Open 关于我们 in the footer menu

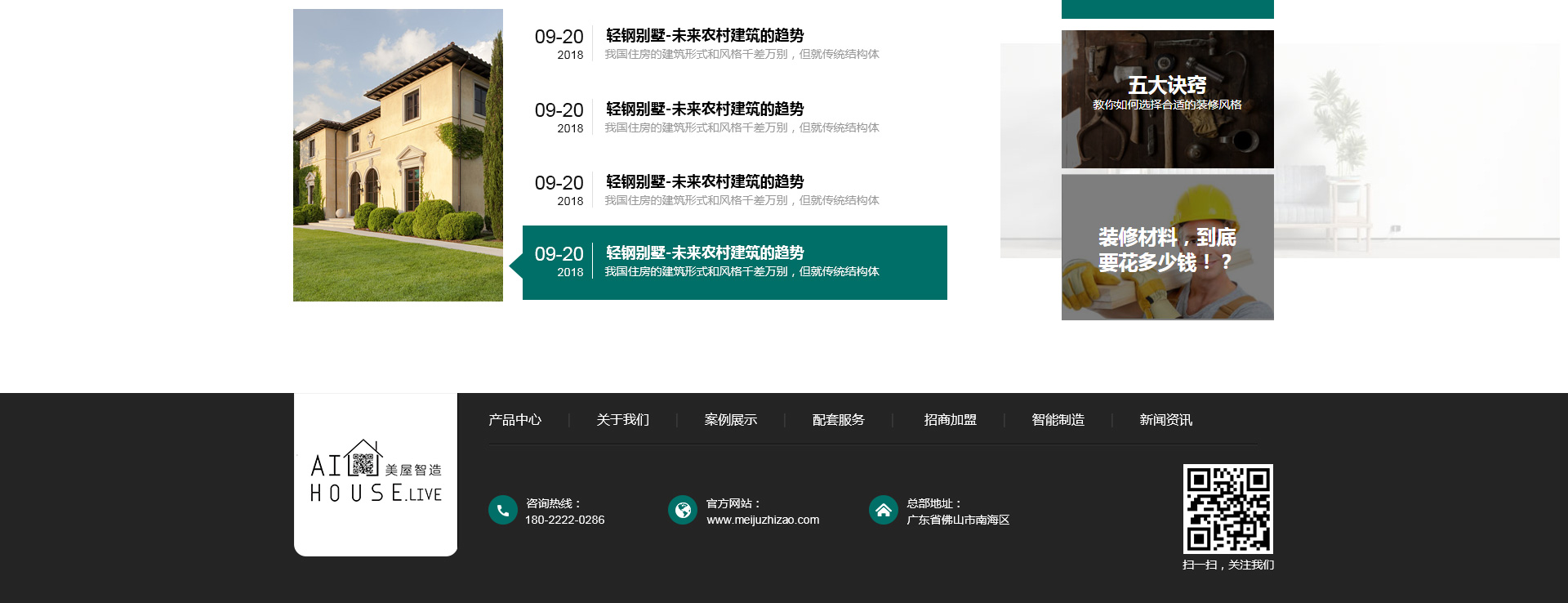[x=622, y=420]
